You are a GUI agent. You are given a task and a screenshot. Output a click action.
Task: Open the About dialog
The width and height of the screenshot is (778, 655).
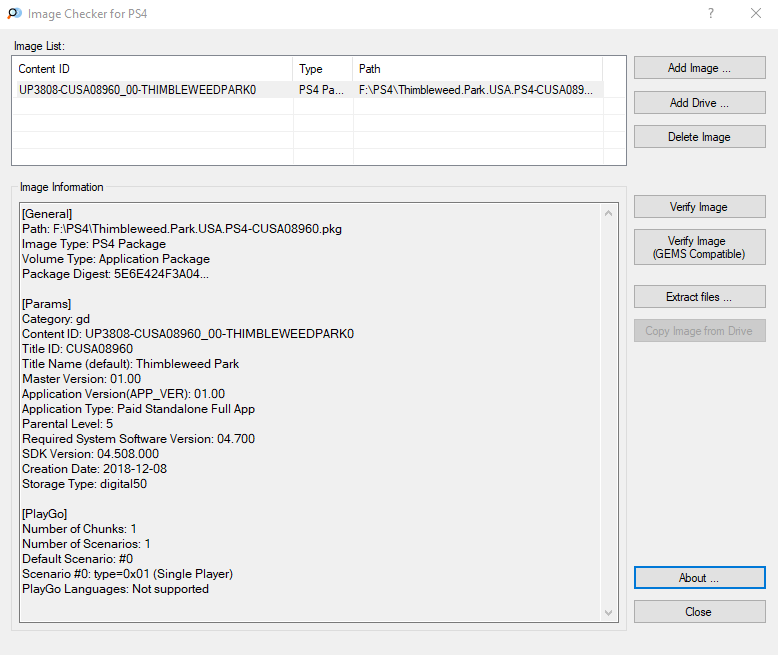tap(700, 578)
